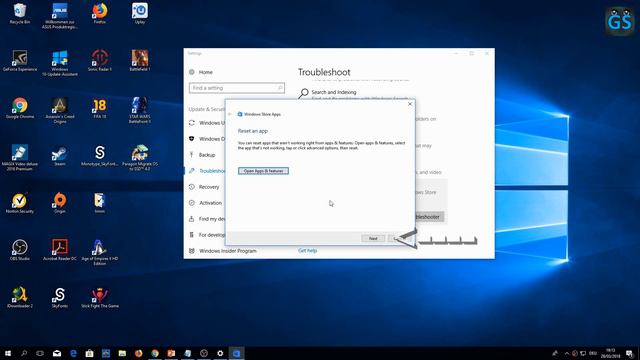Image resolution: width=640 pixels, height=360 pixels.
Task: Click the taskbar clock and date
Action: pyautogui.click(x=611, y=353)
